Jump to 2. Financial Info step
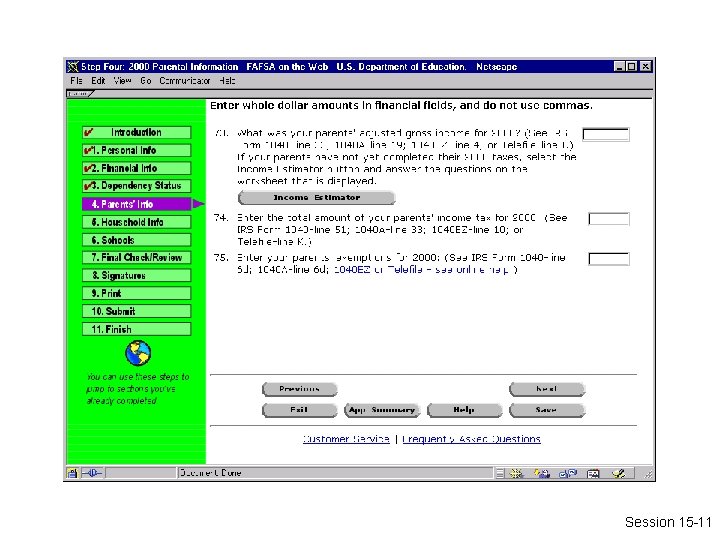This screenshot has width=720, height=540. tap(137, 169)
